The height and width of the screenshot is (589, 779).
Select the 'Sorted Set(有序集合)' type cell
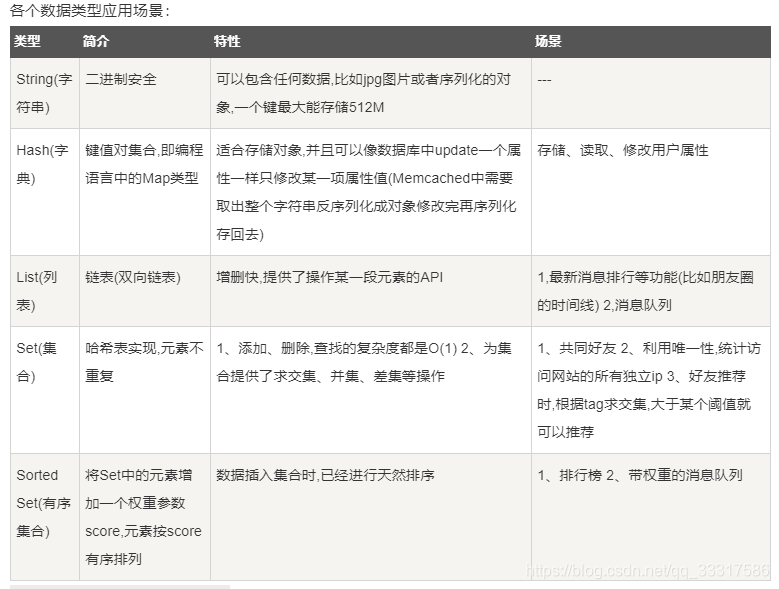[x=45, y=517]
